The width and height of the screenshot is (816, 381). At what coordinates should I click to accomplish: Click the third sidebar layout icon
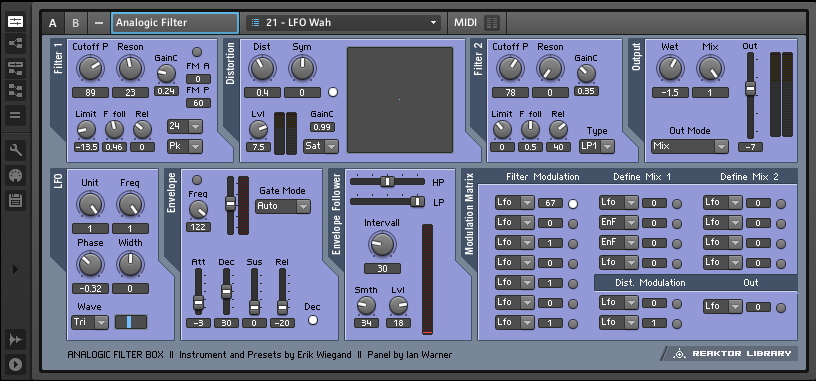click(15, 68)
